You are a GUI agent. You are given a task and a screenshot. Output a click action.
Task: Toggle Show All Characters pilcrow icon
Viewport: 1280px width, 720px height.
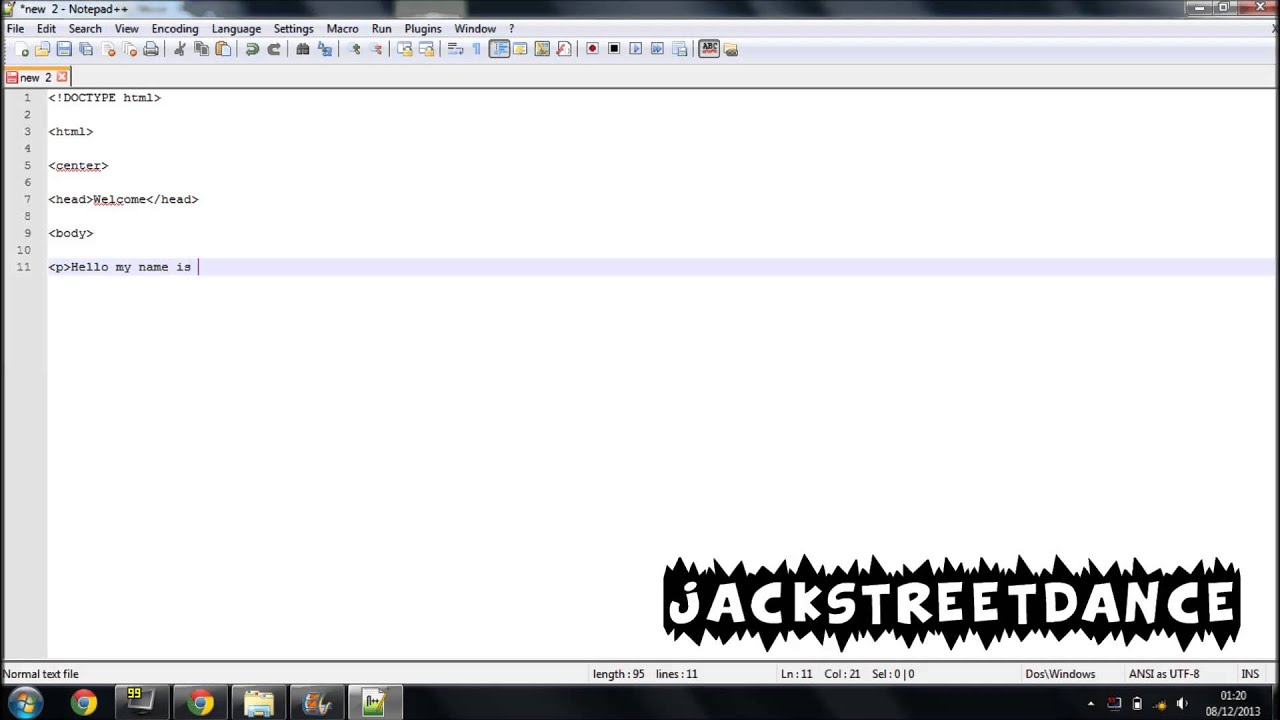click(x=476, y=49)
